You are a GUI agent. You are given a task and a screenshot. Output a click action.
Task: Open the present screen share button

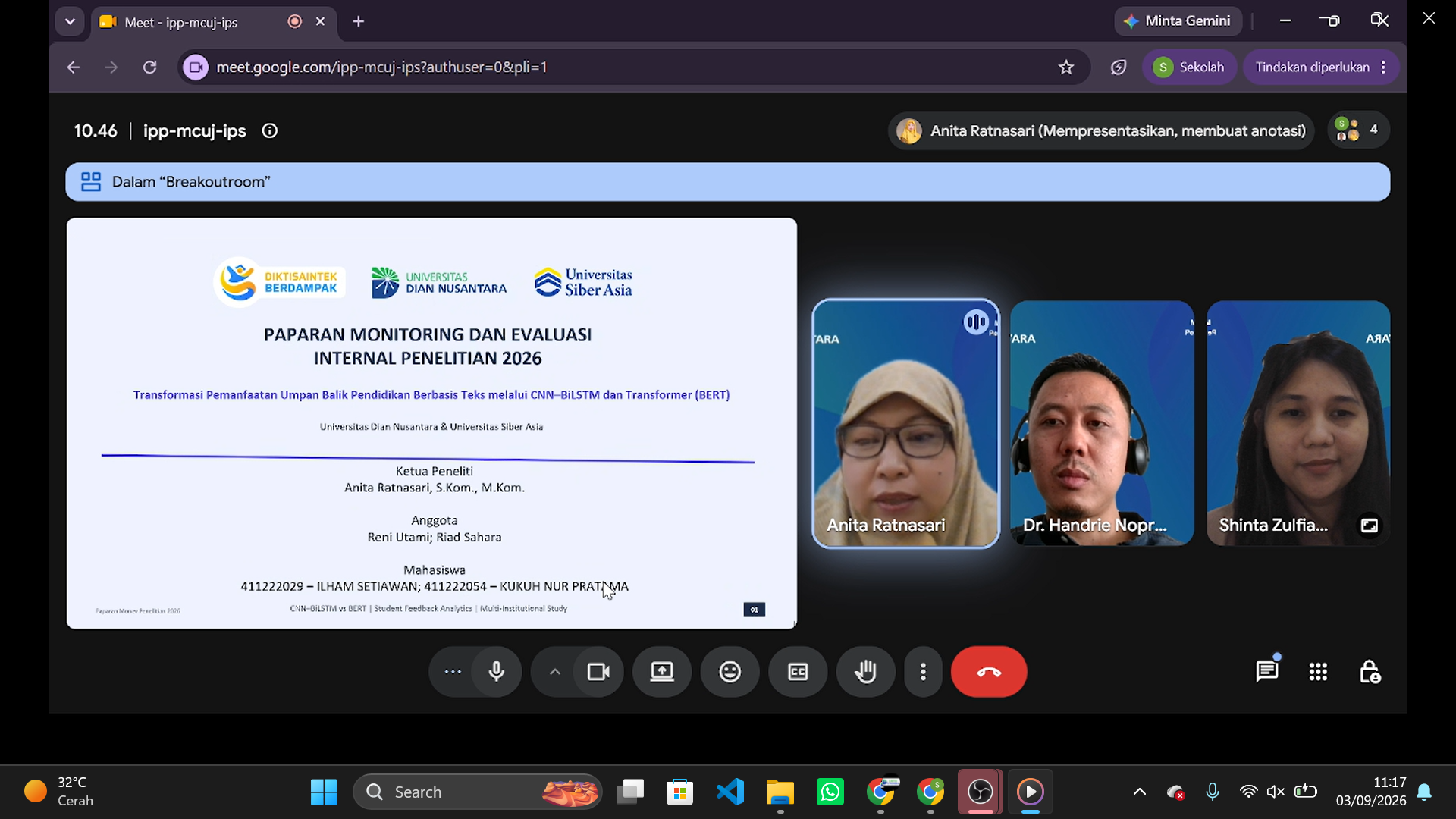click(x=662, y=672)
